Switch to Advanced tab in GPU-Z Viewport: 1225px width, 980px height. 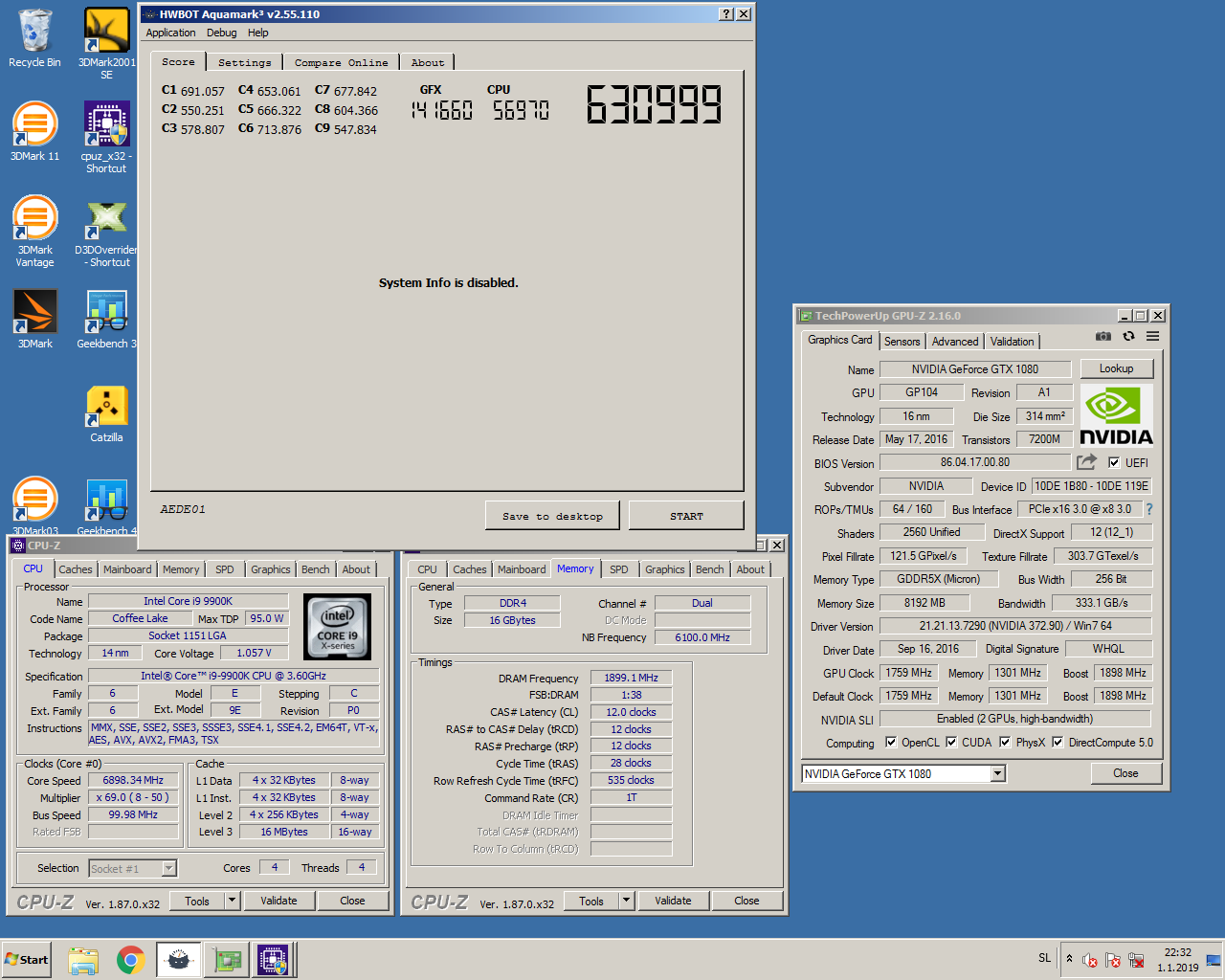coord(955,342)
